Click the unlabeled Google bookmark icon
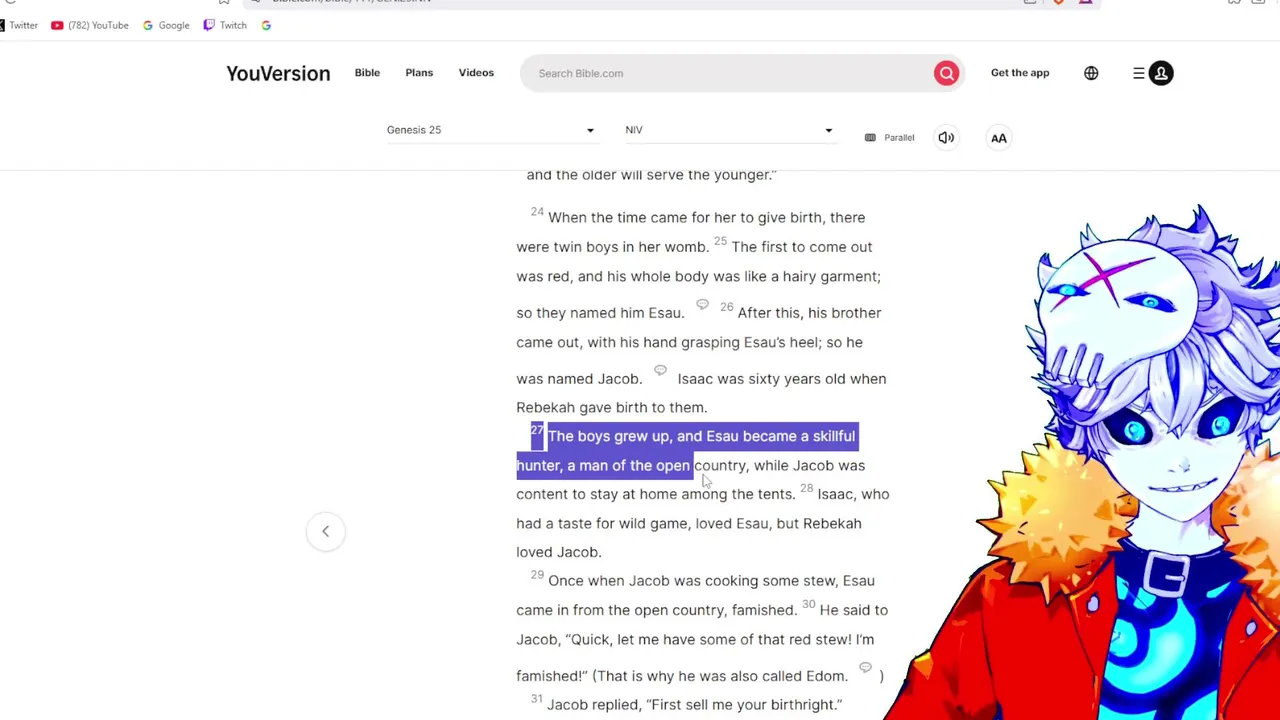This screenshot has width=1280, height=720. [266, 25]
